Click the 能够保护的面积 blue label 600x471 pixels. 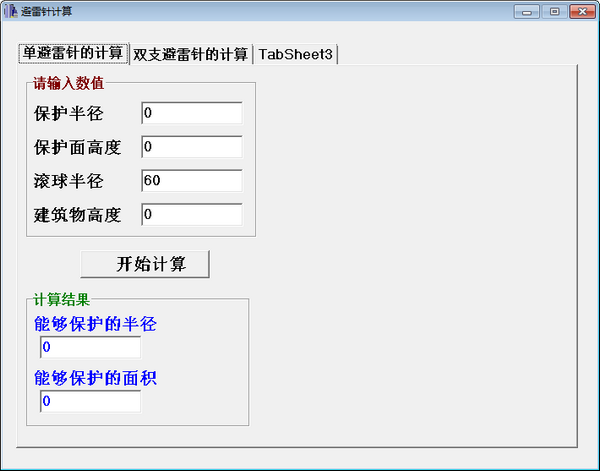(x=95, y=378)
